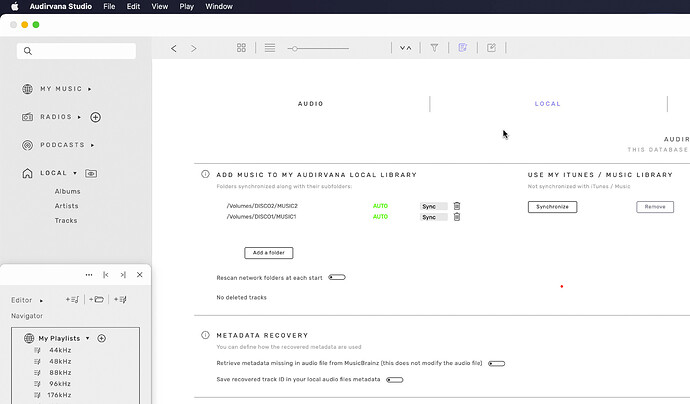This screenshot has width=690, height=404.
Task: Go back with the left arrow
Action: (x=174, y=48)
